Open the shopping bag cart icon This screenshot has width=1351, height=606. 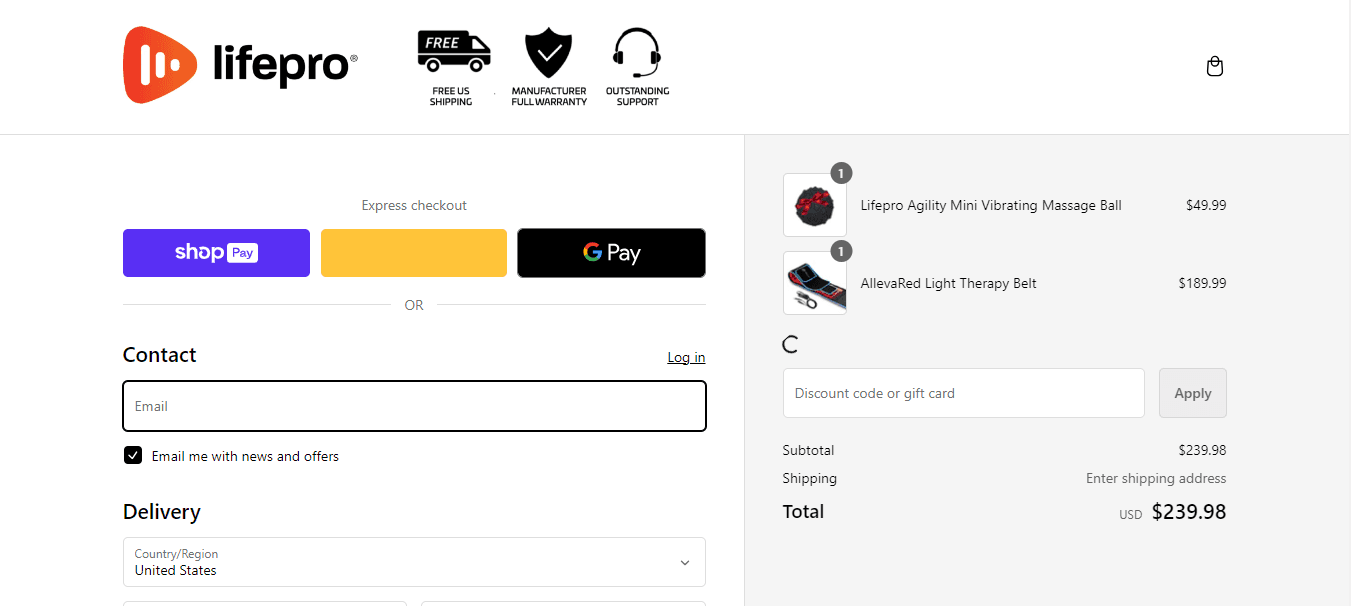(1215, 67)
